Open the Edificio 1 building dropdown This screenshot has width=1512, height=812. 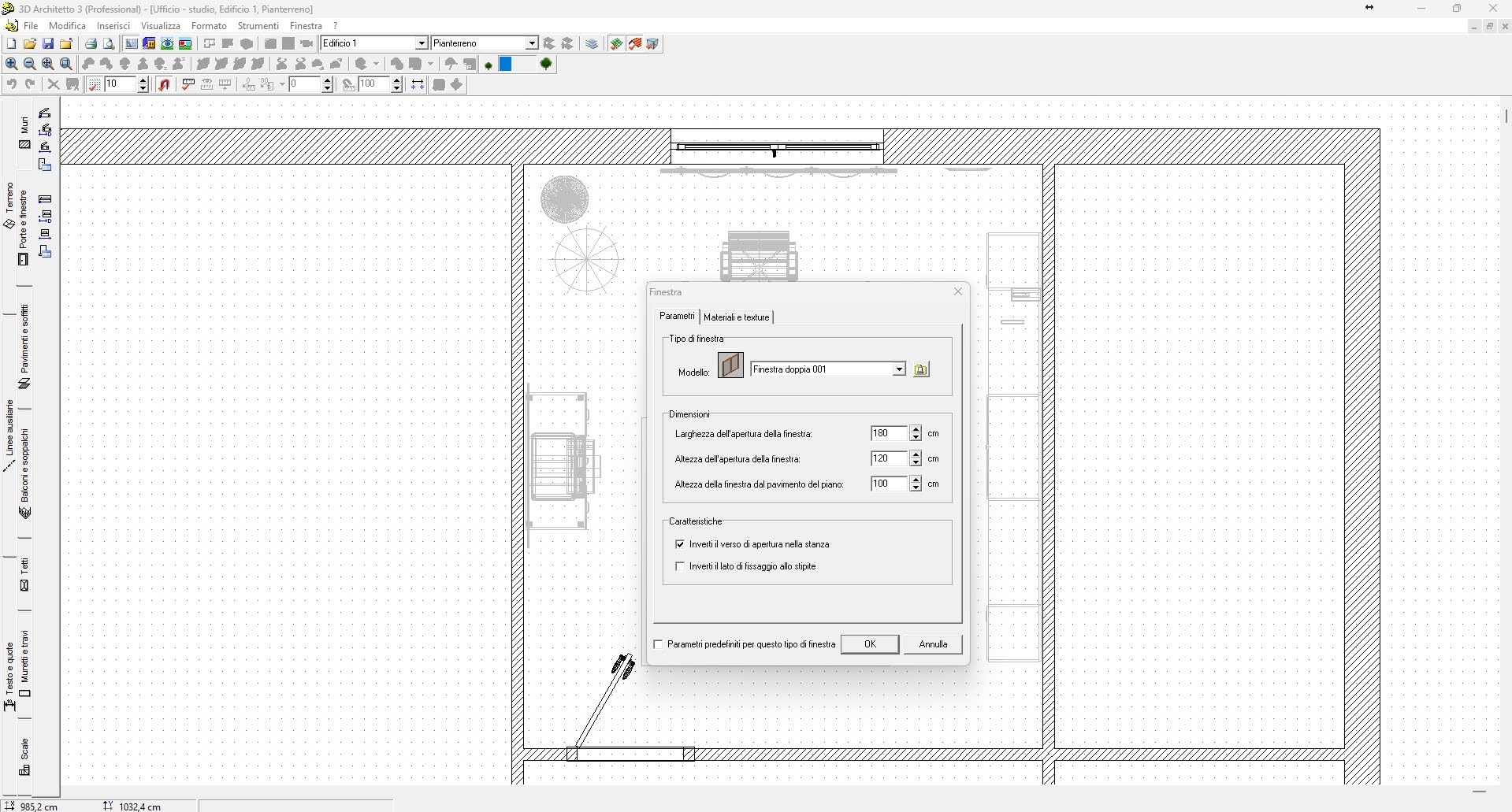click(422, 43)
